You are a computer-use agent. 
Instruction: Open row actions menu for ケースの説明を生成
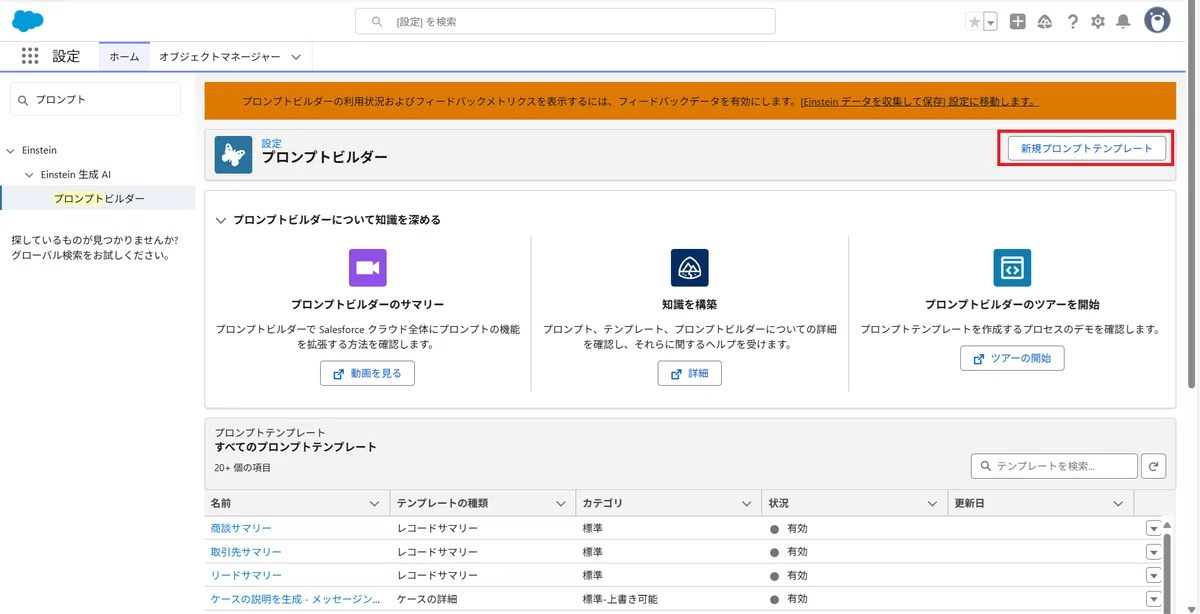coord(1153,599)
